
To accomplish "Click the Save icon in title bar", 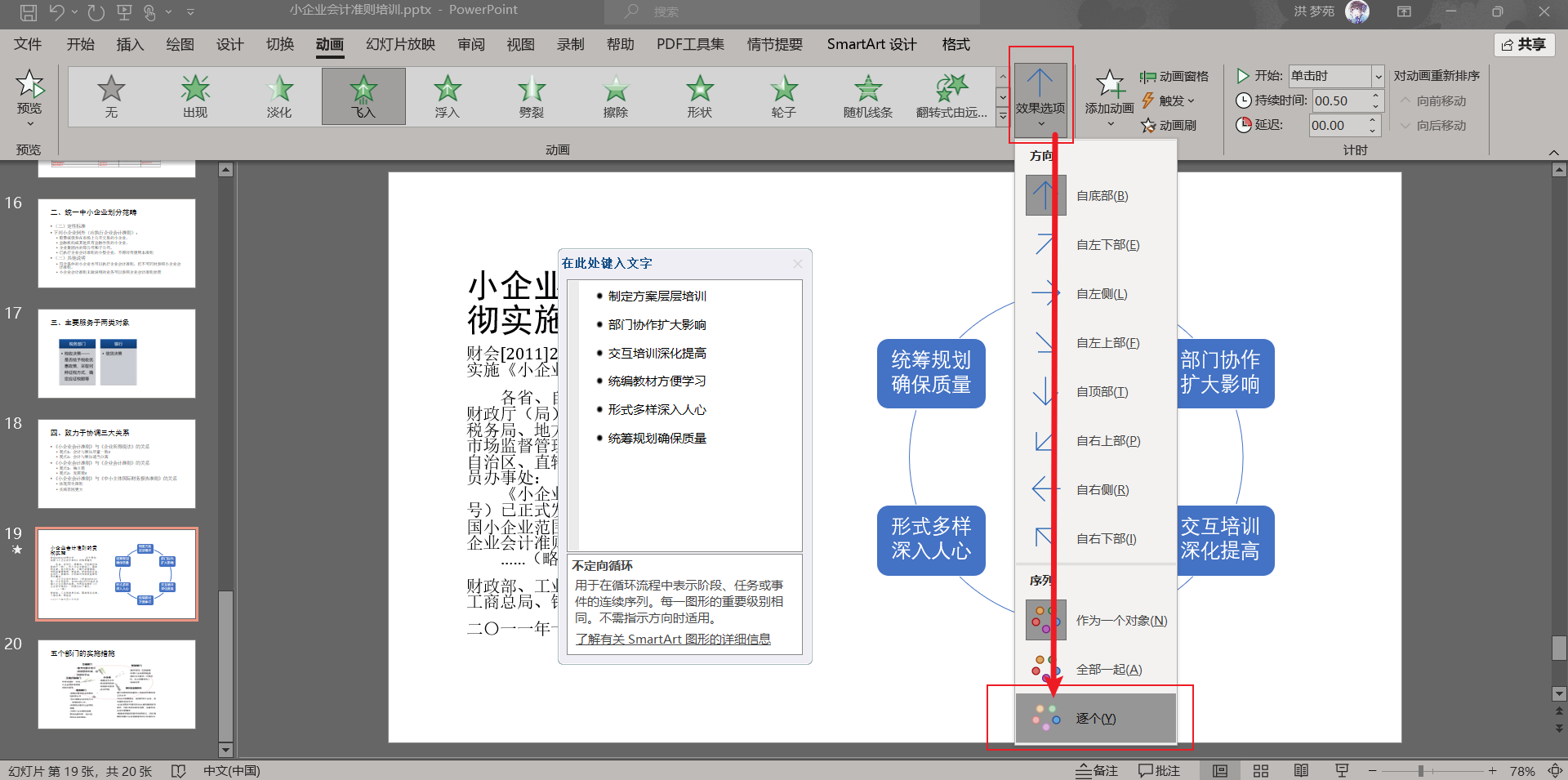I will point(29,12).
